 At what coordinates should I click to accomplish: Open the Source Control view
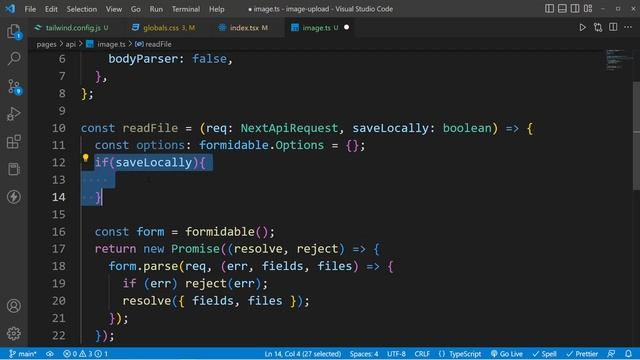point(14,87)
